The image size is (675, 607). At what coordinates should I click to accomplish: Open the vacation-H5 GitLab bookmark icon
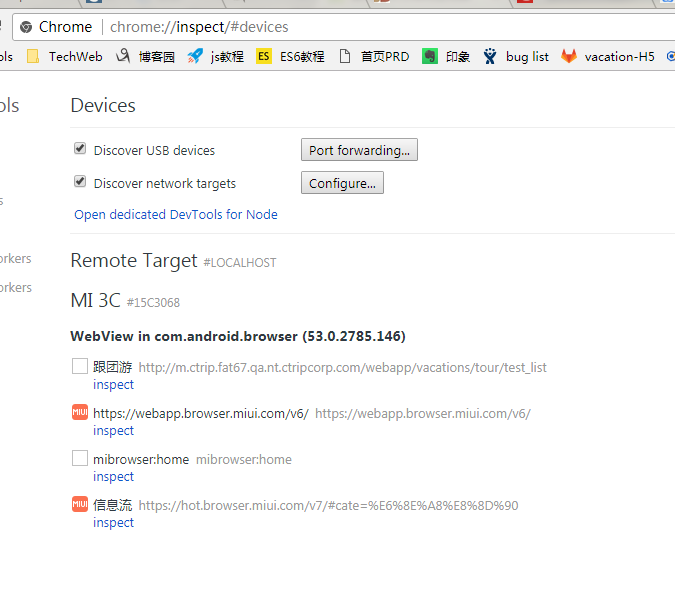(569, 56)
